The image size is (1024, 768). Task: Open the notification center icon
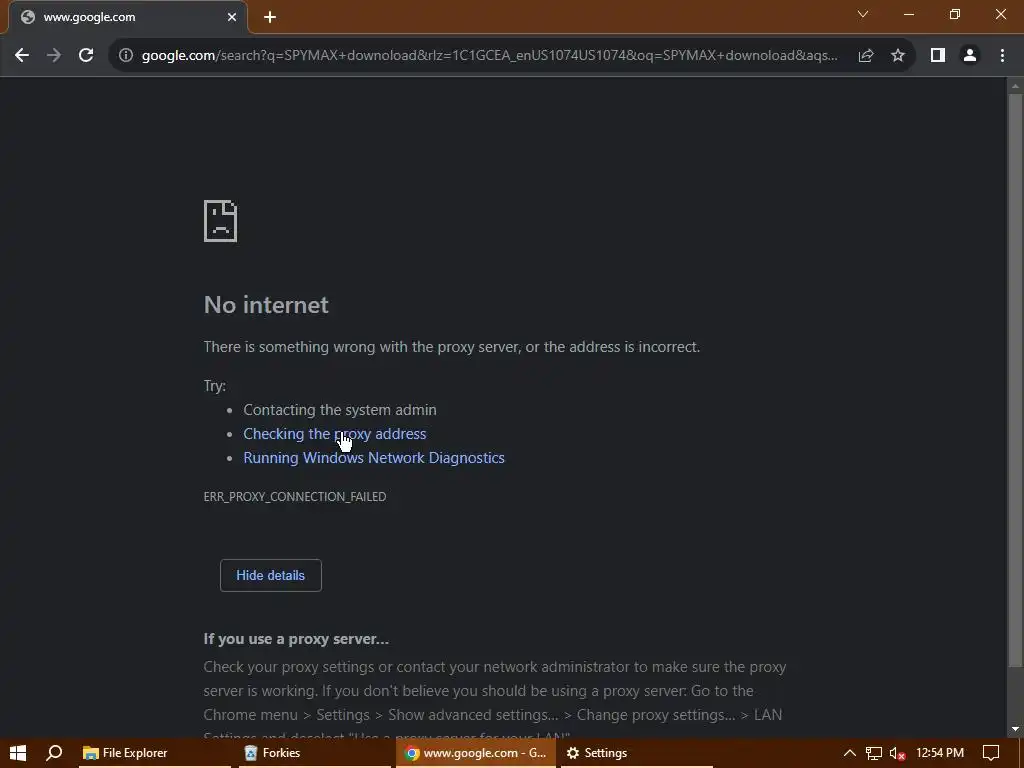pos(991,753)
